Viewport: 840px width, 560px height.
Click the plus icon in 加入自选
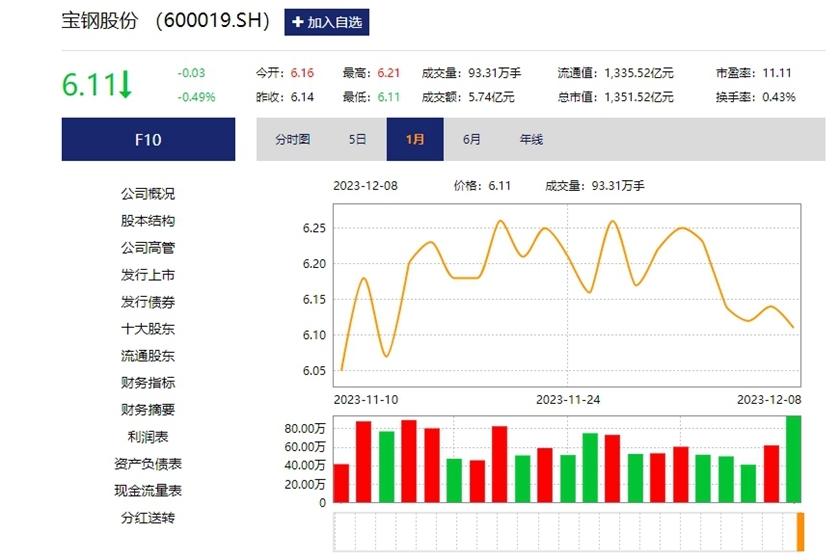tap(298, 22)
